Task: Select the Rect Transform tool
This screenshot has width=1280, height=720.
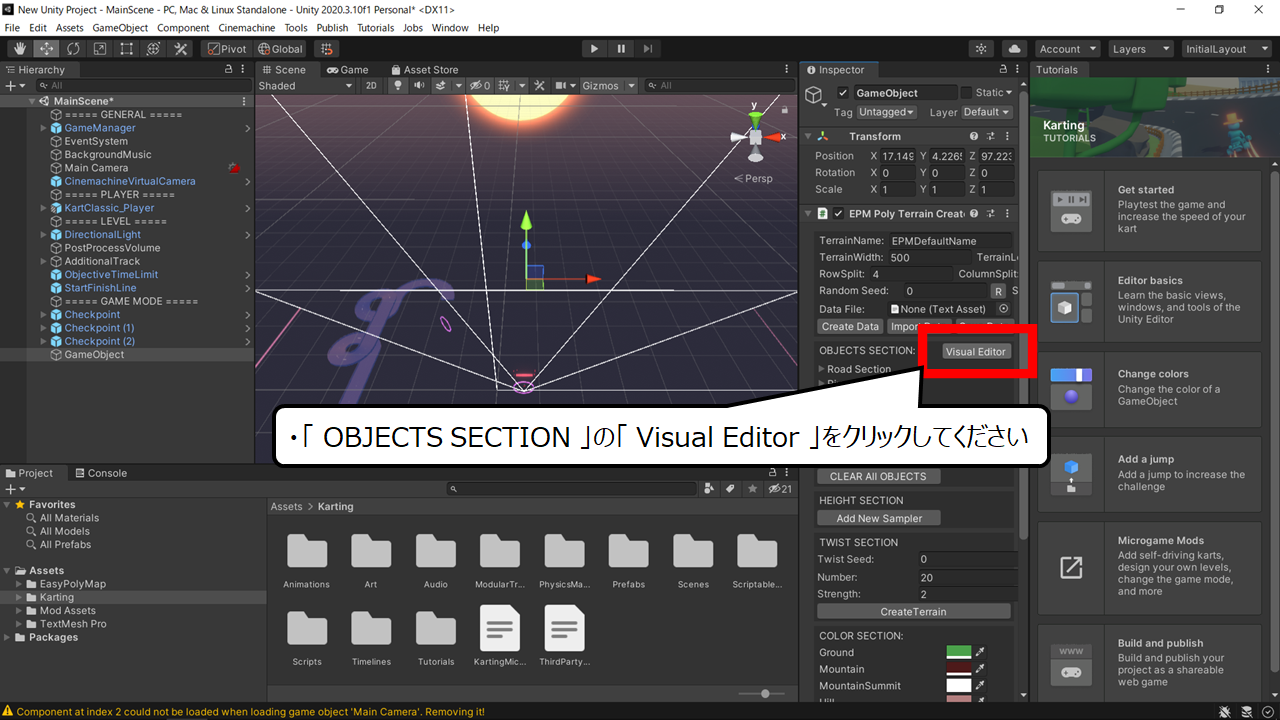Action: click(127, 49)
